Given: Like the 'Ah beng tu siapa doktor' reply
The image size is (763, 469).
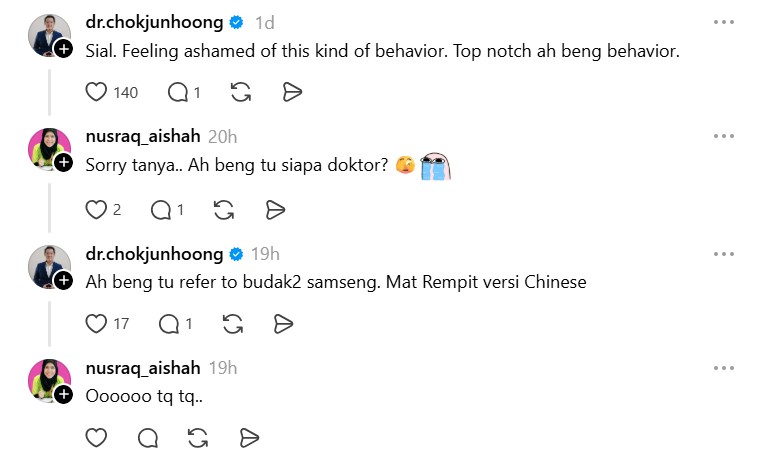Looking at the screenshot, I should point(96,210).
